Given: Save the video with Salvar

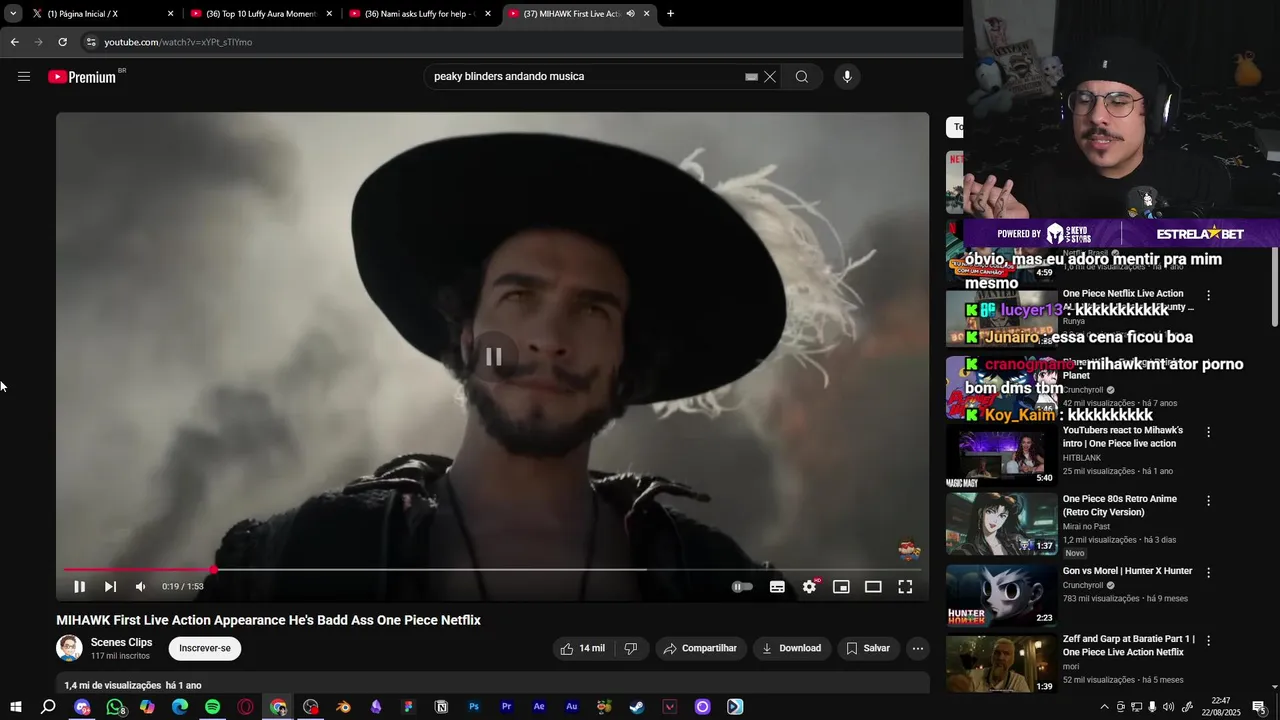Looking at the screenshot, I should pyautogui.click(x=868, y=648).
